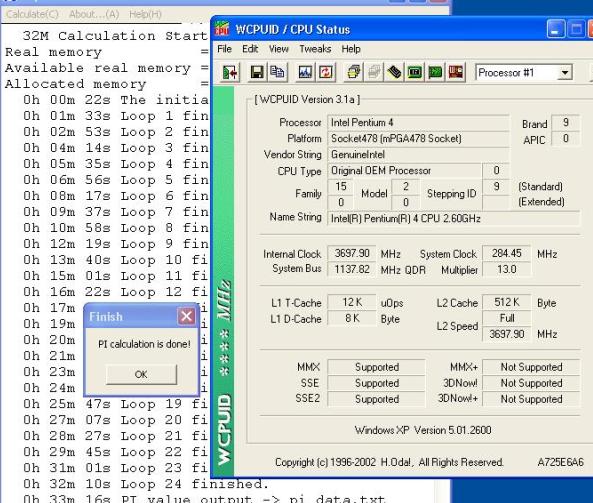This screenshot has width=593, height=503.
Task: Click the 'Loop 19' line at 0h 25m 47s
Action: click(x=116, y=404)
